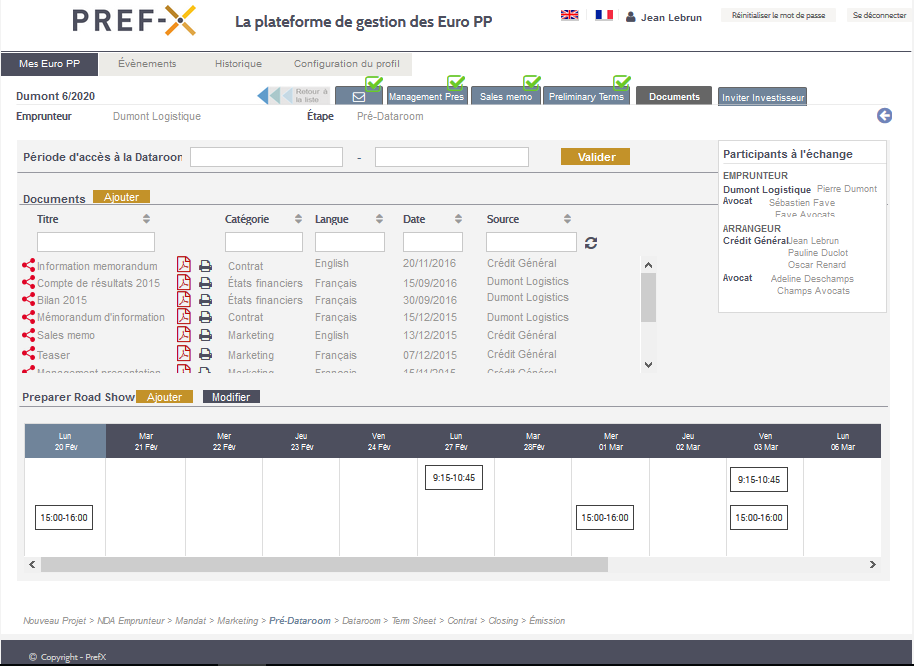The width and height of the screenshot is (914, 666).
Task: Share the Information memorandum document
Action: (28, 265)
